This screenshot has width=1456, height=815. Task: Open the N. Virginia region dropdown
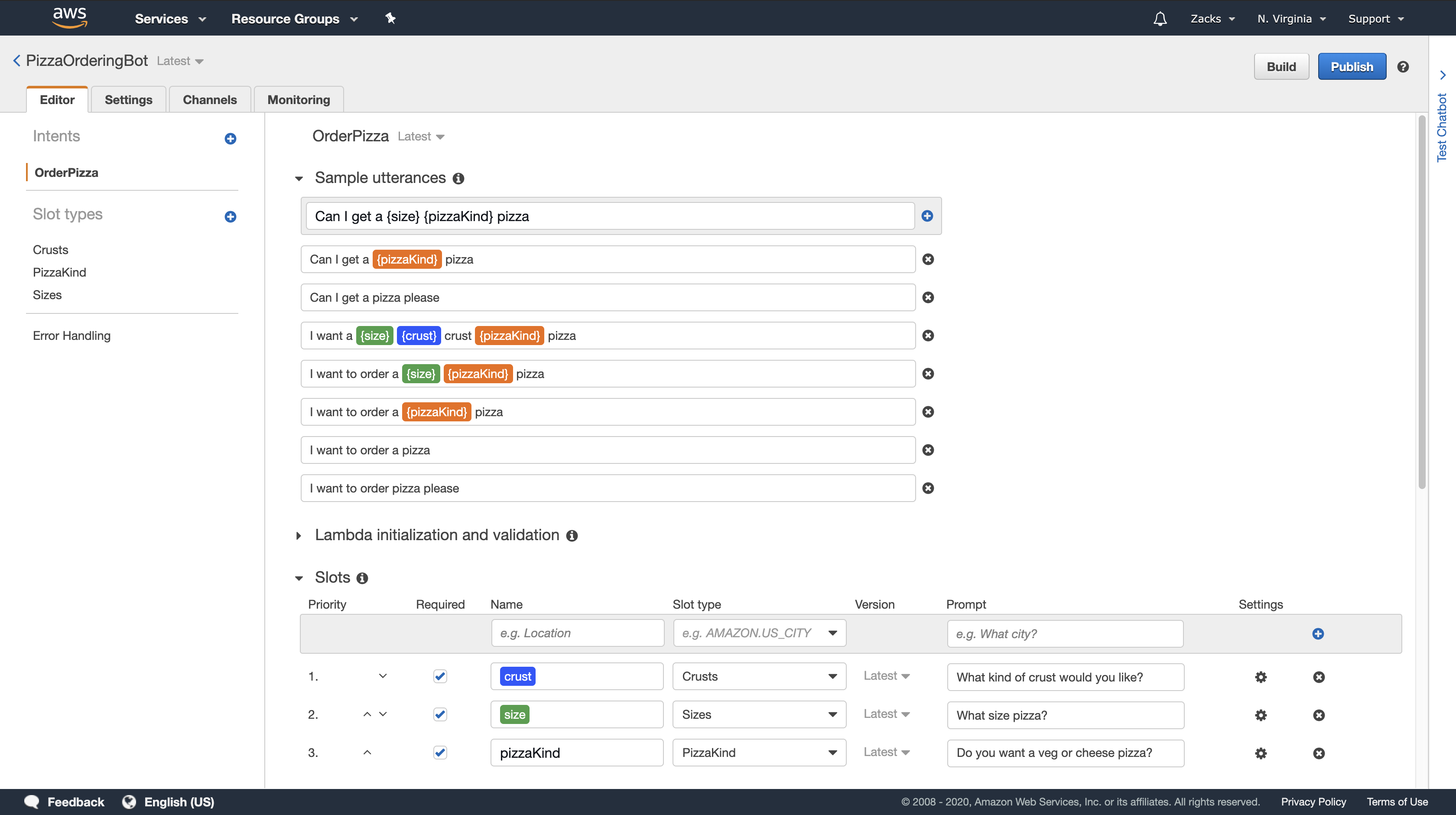[x=1291, y=19]
